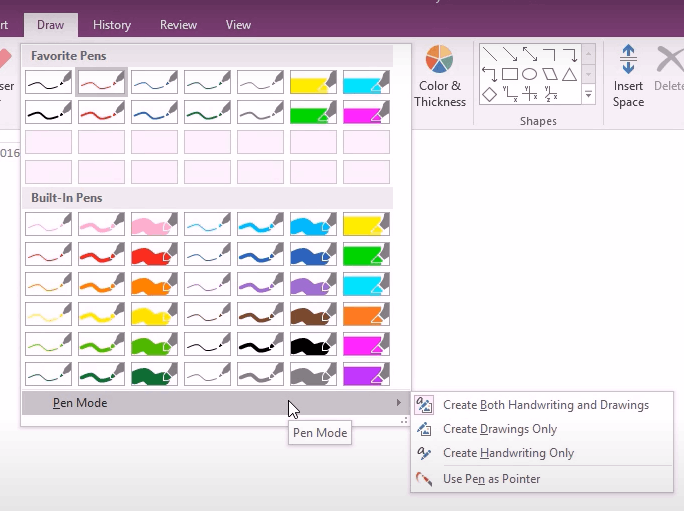Pick thin black favorite pen

coord(48,82)
